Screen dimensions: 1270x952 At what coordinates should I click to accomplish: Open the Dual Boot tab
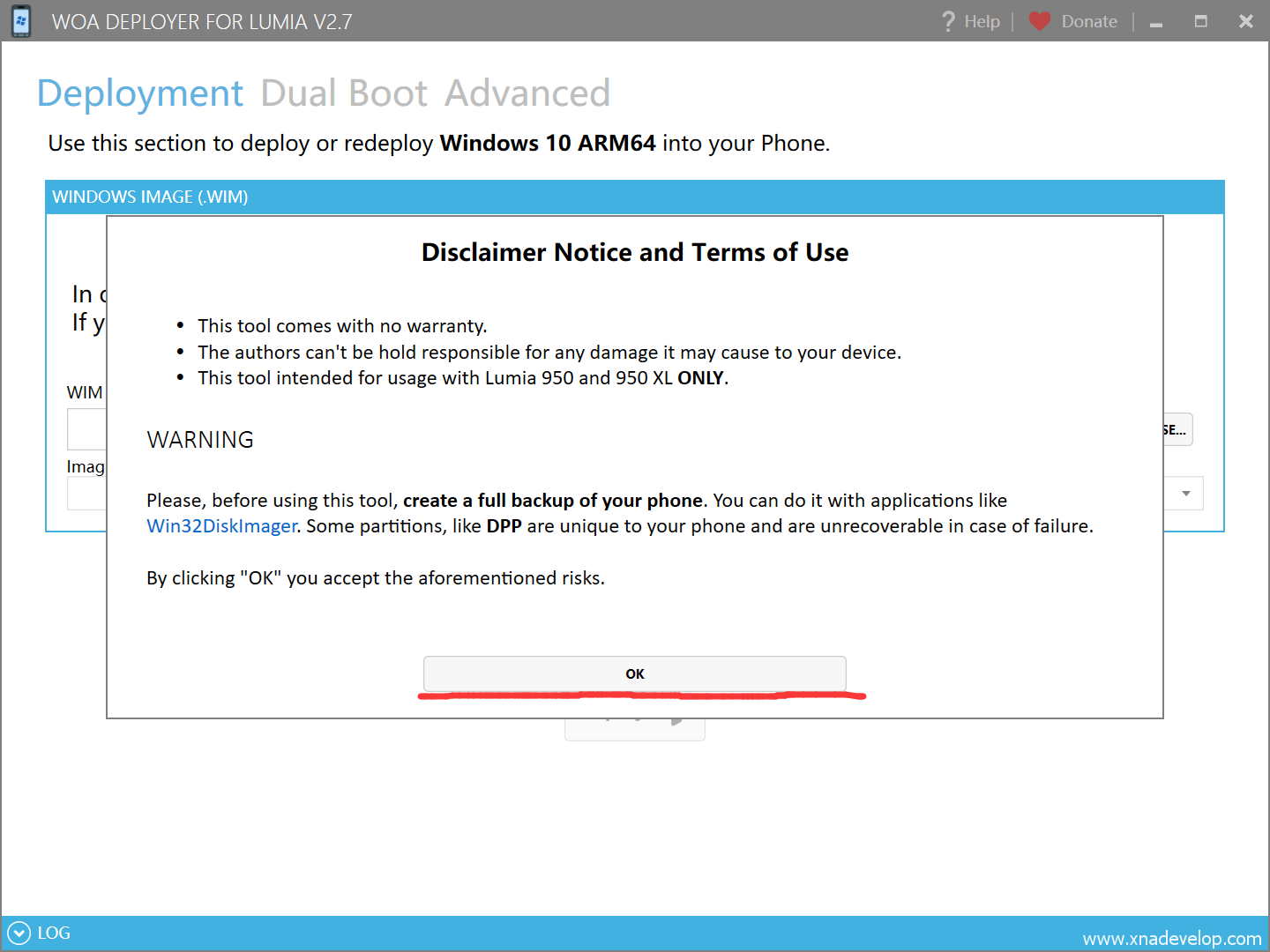pyautogui.click(x=344, y=93)
